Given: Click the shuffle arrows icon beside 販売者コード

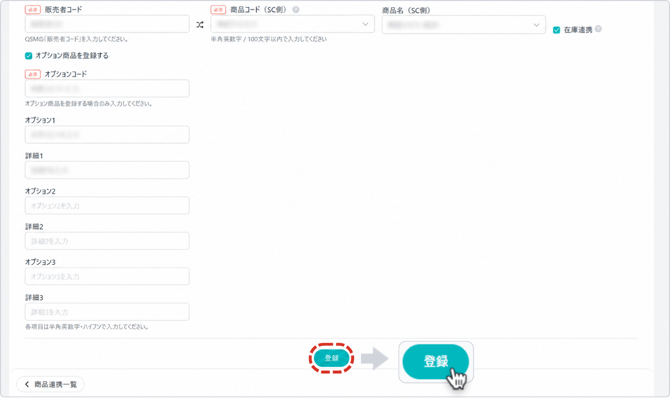Looking at the screenshot, I should click(x=200, y=25).
